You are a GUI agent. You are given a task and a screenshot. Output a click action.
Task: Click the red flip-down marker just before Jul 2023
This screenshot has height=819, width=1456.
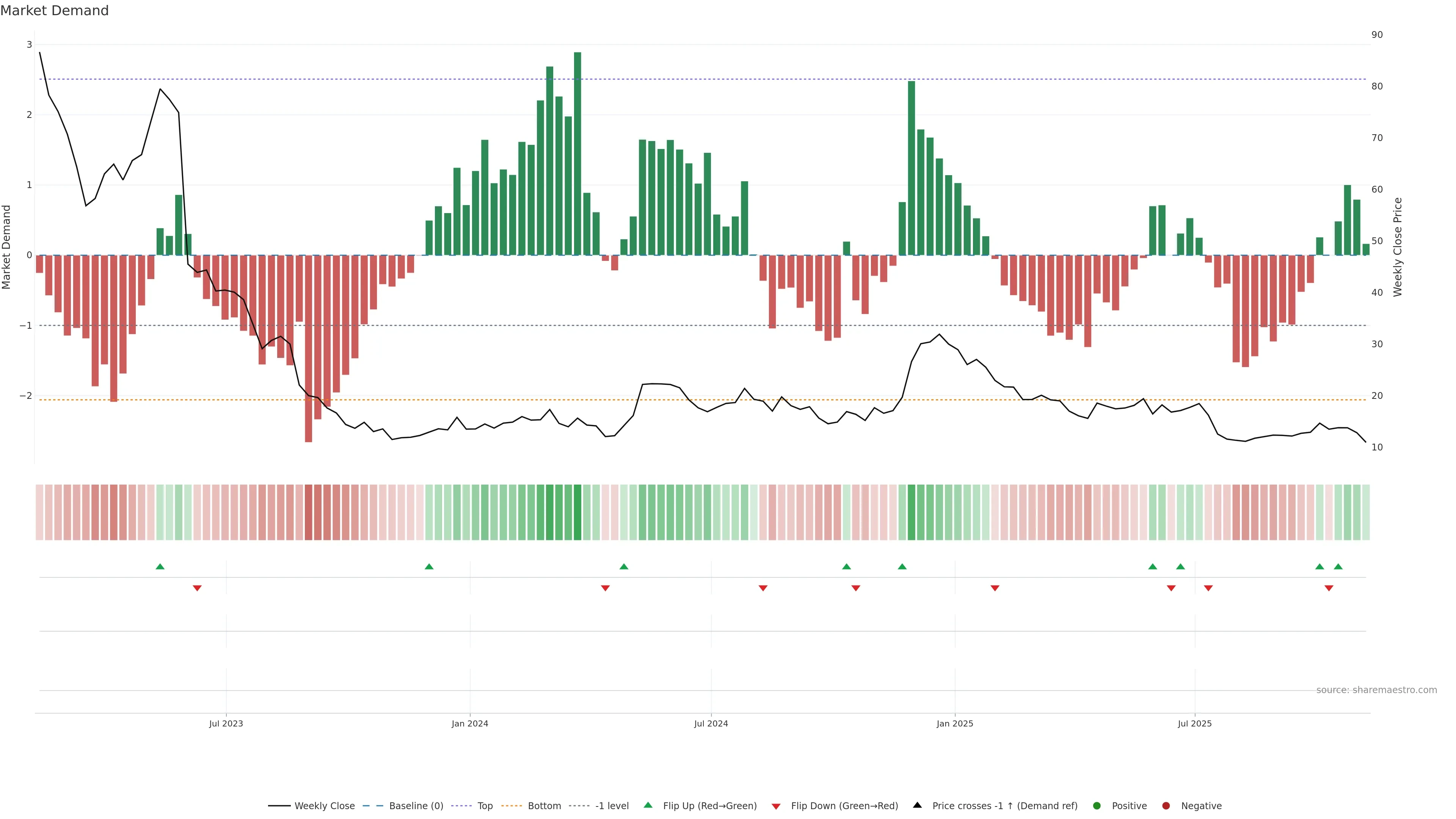tap(197, 588)
